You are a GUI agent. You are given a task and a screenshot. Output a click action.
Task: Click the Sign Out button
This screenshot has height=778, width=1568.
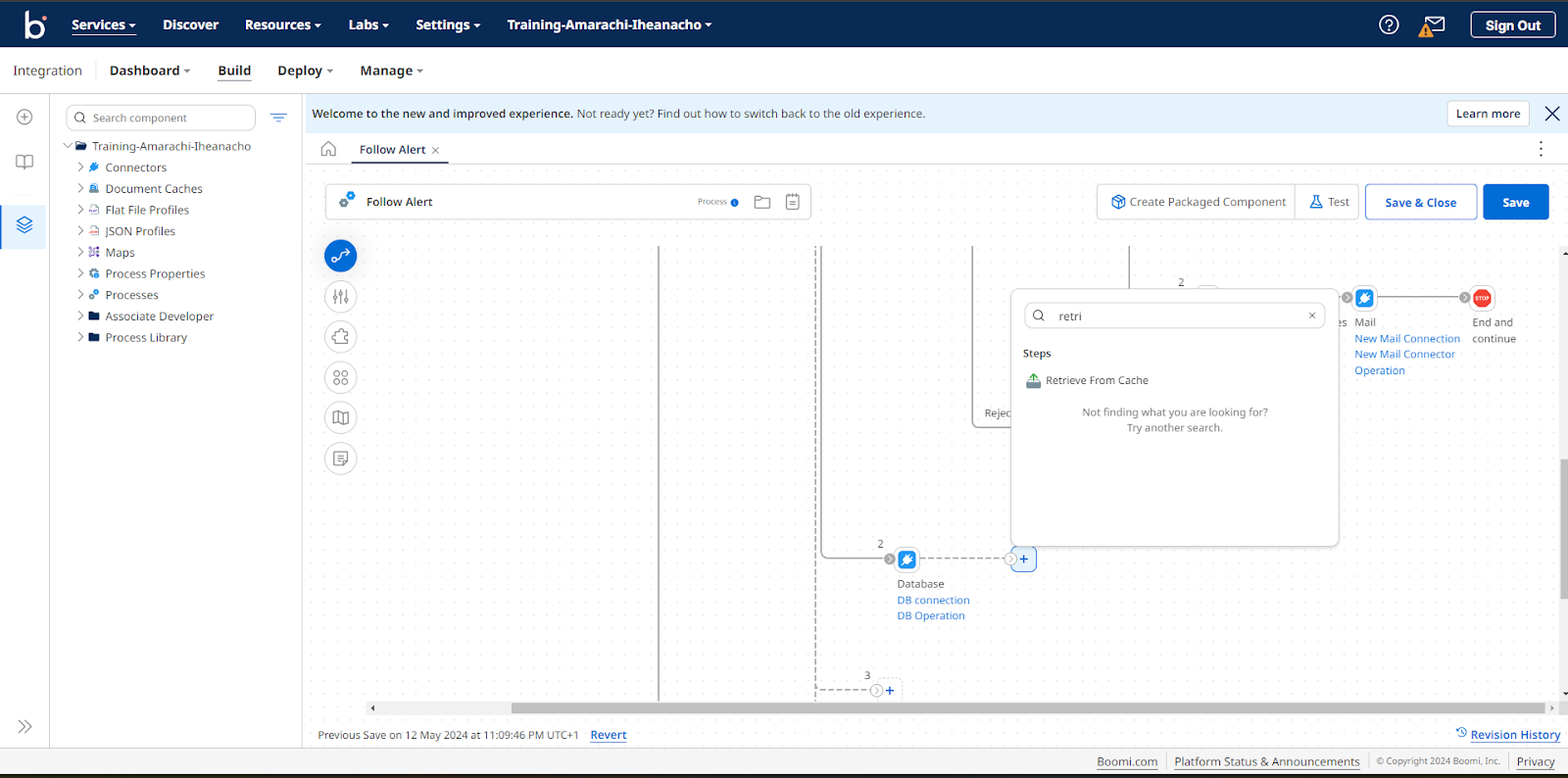[1512, 25]
